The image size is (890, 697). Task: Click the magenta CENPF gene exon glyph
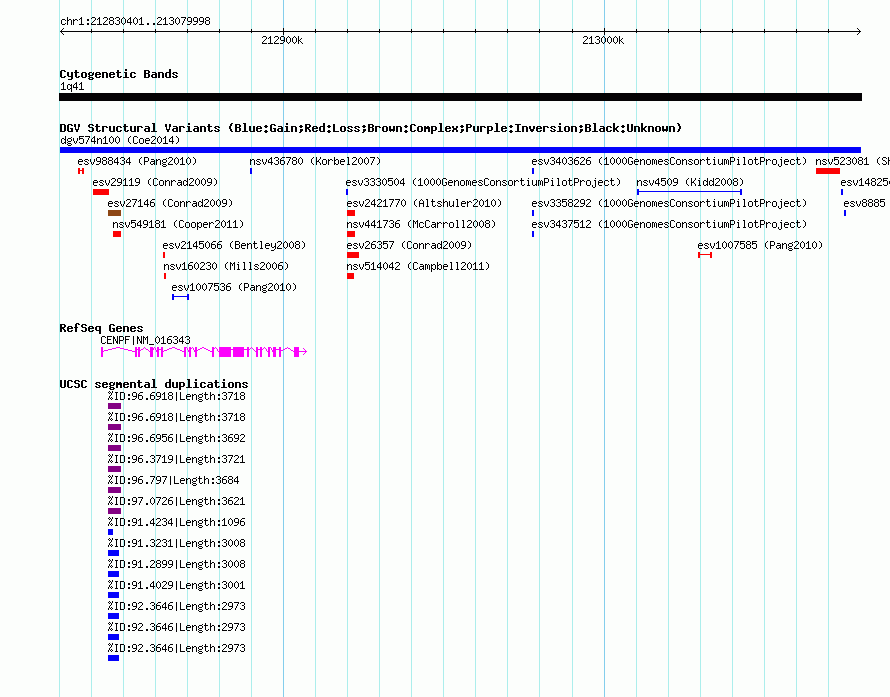(204, 352)
